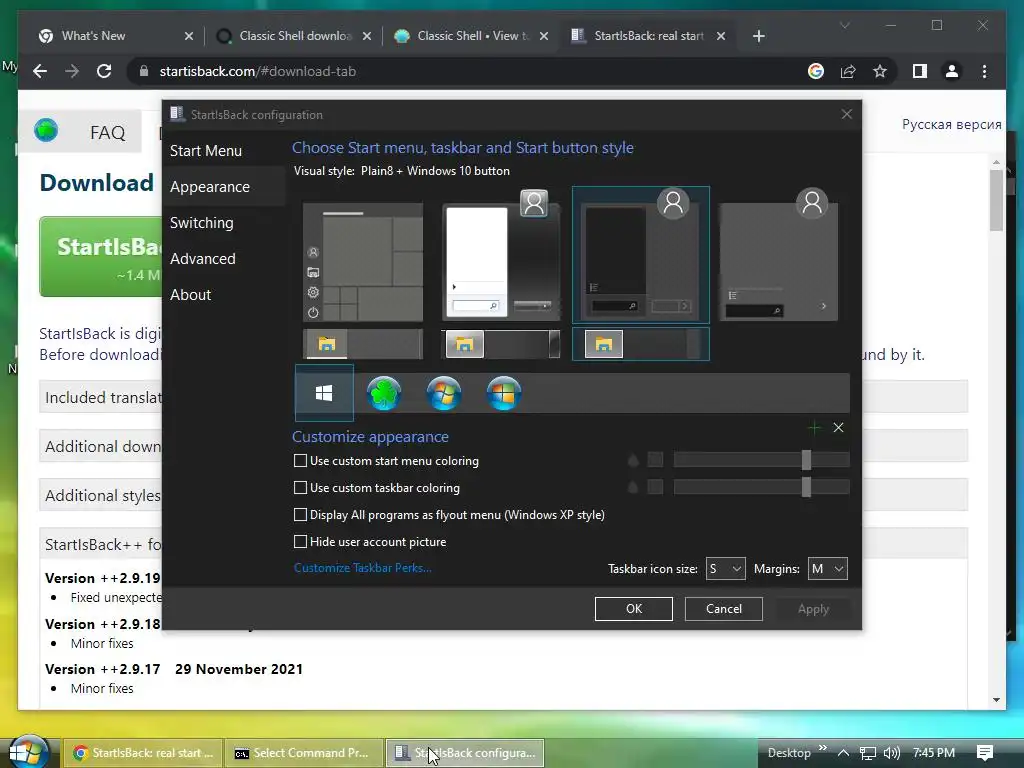This screenshot has width=1024, height=768.
Task: Open the Action Center notification icon
Action: (x=985, y=753)
